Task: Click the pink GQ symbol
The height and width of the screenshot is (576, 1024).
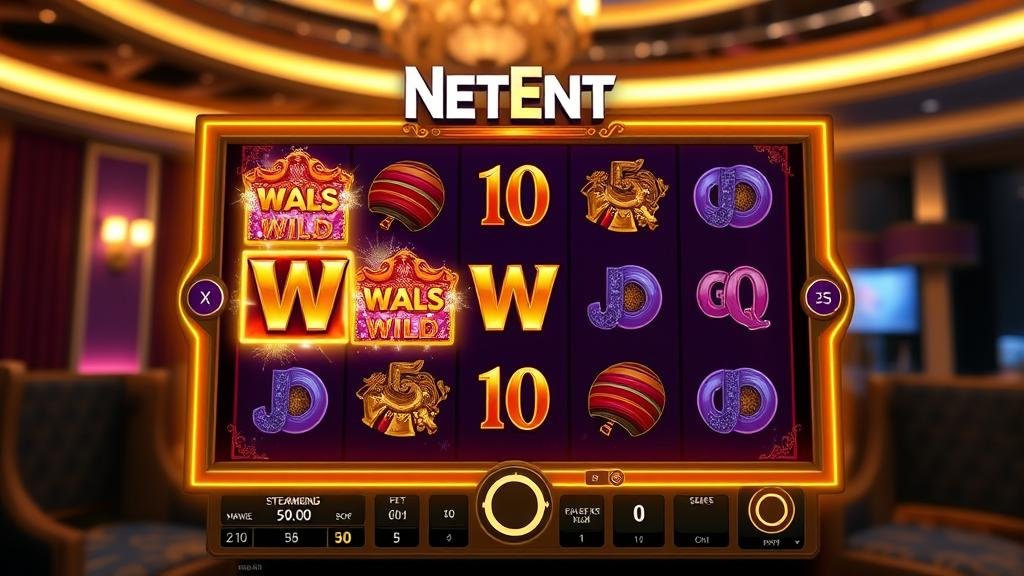Action: click(733, 298)
